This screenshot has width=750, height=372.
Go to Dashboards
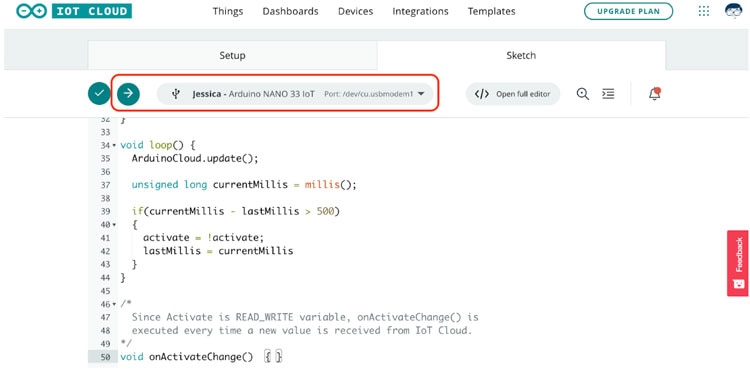[x=290, y=11]
